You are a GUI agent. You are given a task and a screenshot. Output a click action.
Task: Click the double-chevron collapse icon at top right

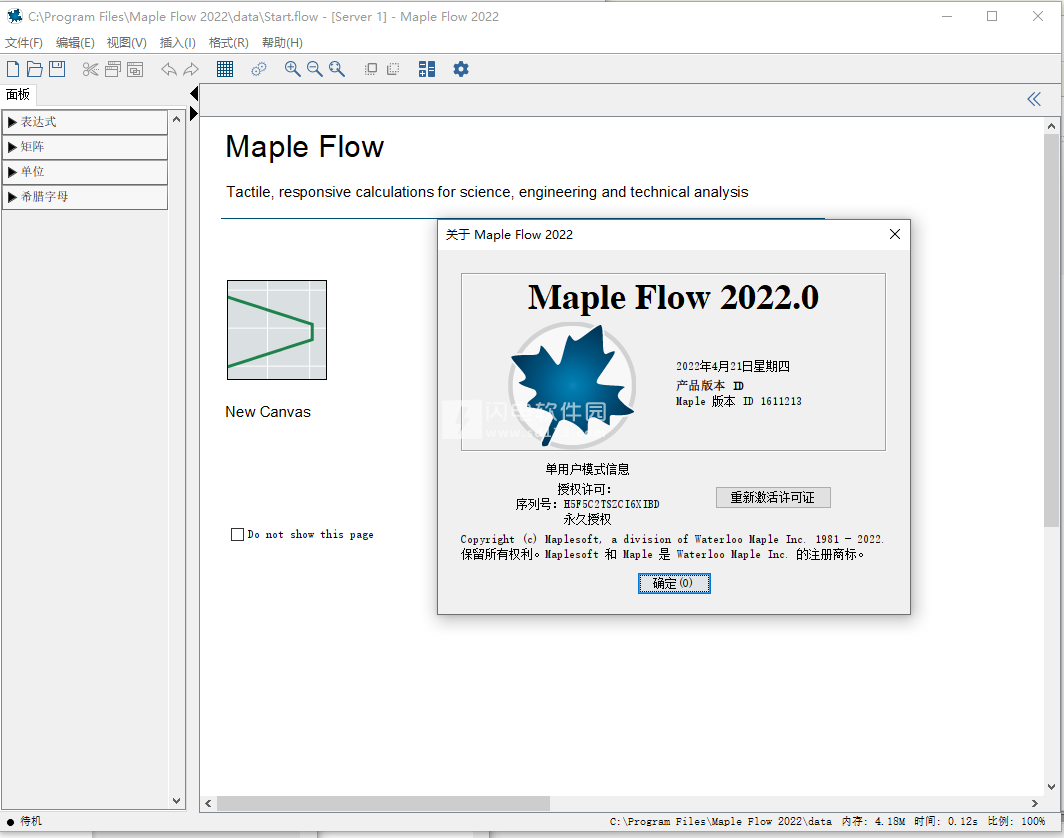click(1033, 100)
